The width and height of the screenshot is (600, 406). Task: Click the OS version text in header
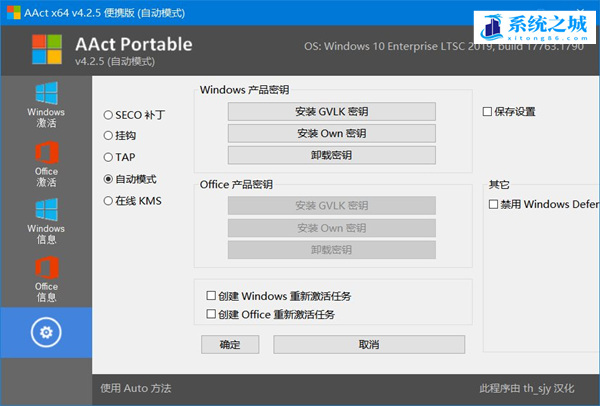click(444, 46)
